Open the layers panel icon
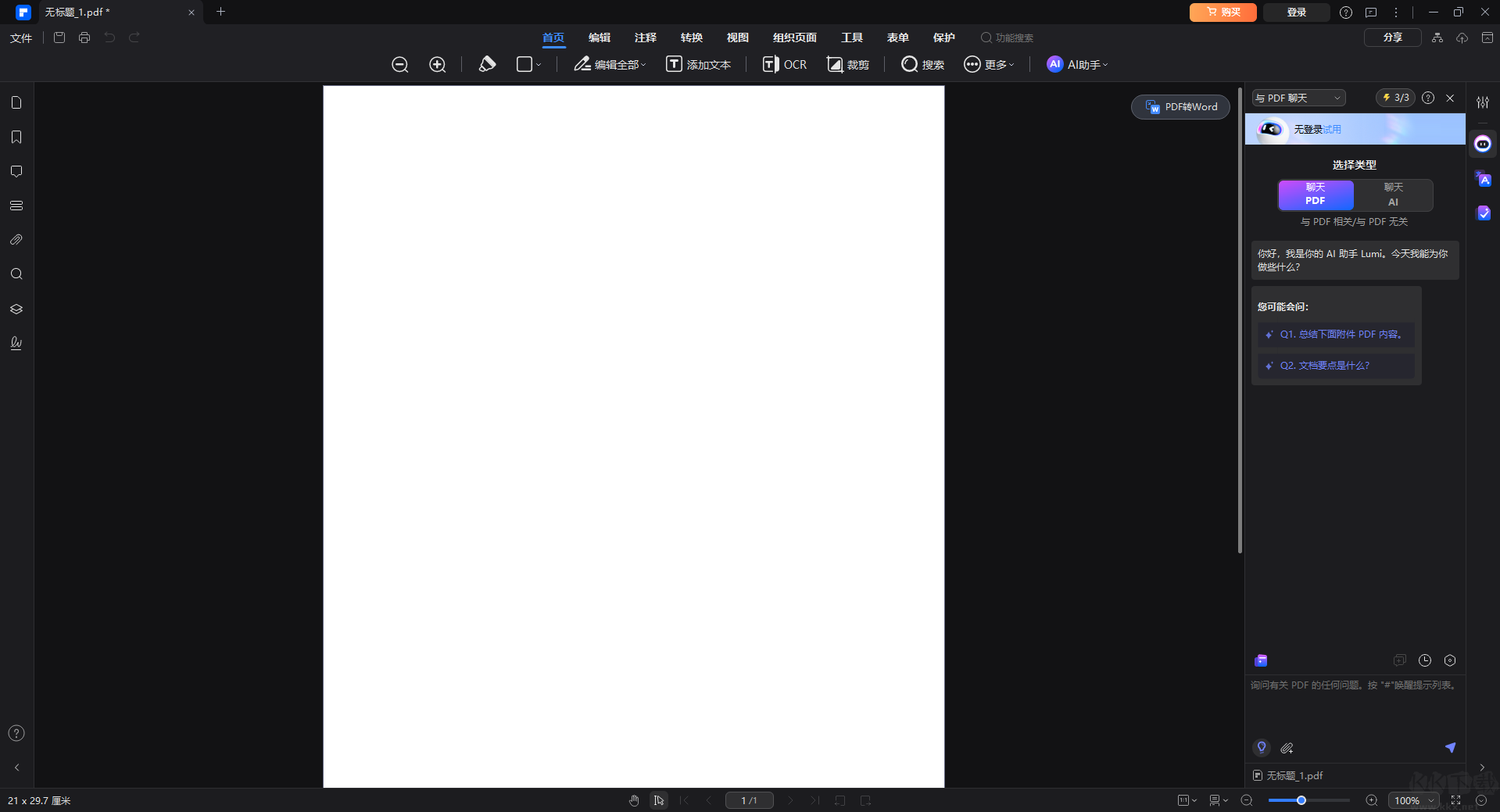The height and width of the screenshot is (812, 1500). pos(16,309)
